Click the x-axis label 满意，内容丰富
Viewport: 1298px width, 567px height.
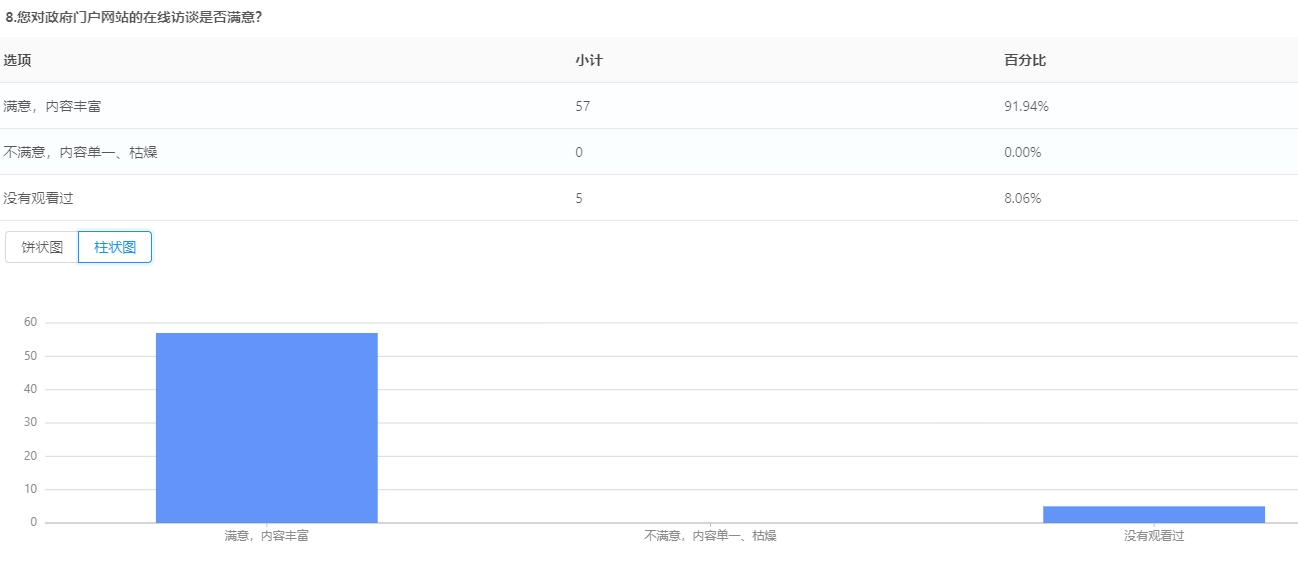(x=266, y=536)
